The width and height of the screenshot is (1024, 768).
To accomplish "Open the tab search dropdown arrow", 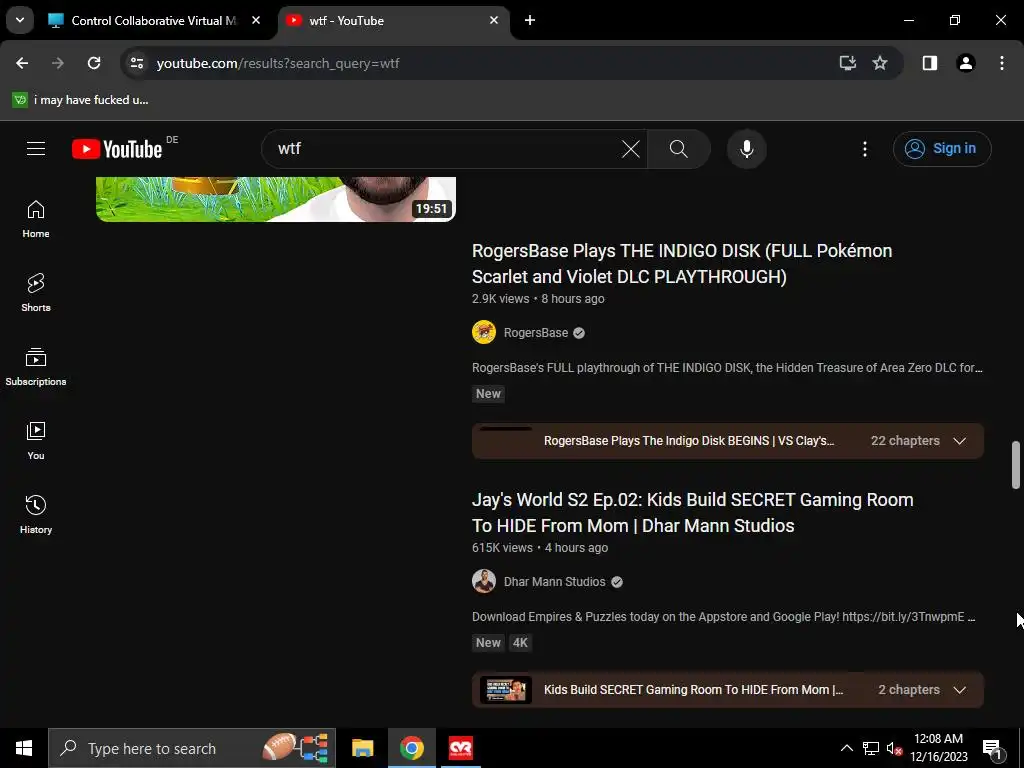I will pyautogui.click(x=20, y=20).
